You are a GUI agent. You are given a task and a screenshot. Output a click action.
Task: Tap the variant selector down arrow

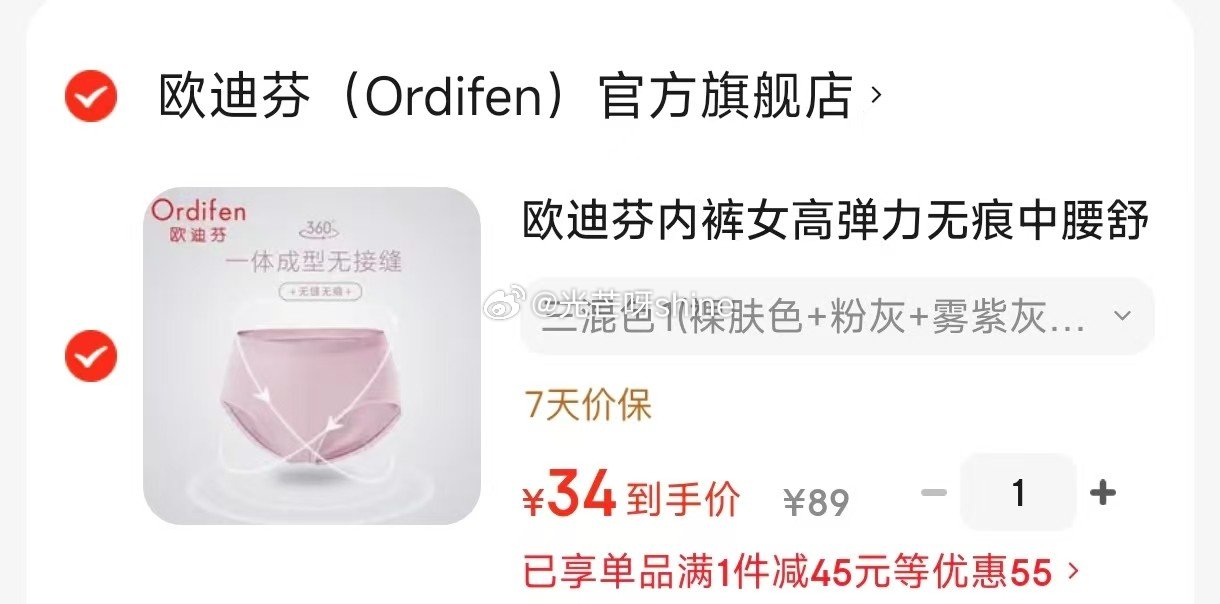1123,316
